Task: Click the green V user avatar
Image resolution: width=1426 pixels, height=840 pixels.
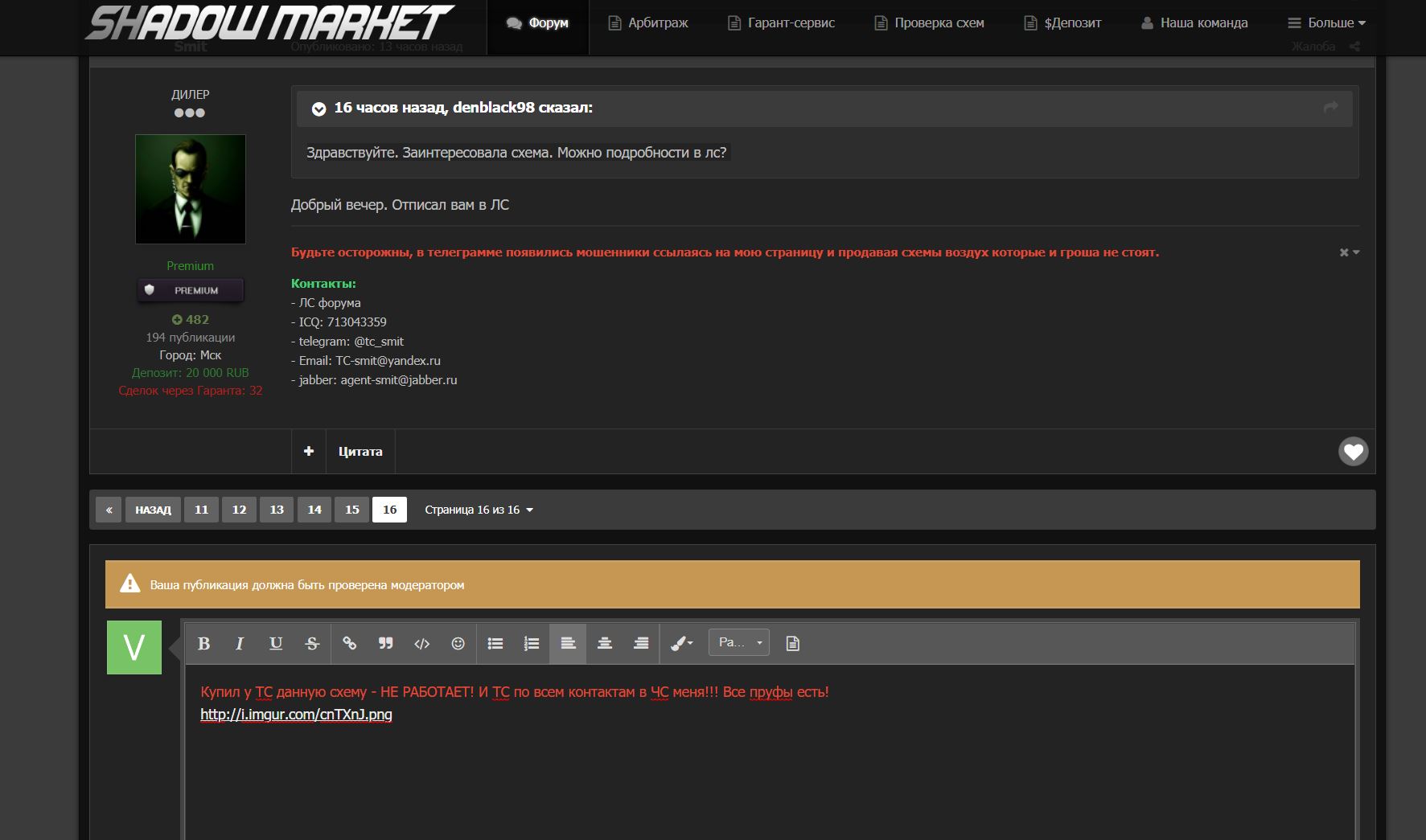Action: 134,647
